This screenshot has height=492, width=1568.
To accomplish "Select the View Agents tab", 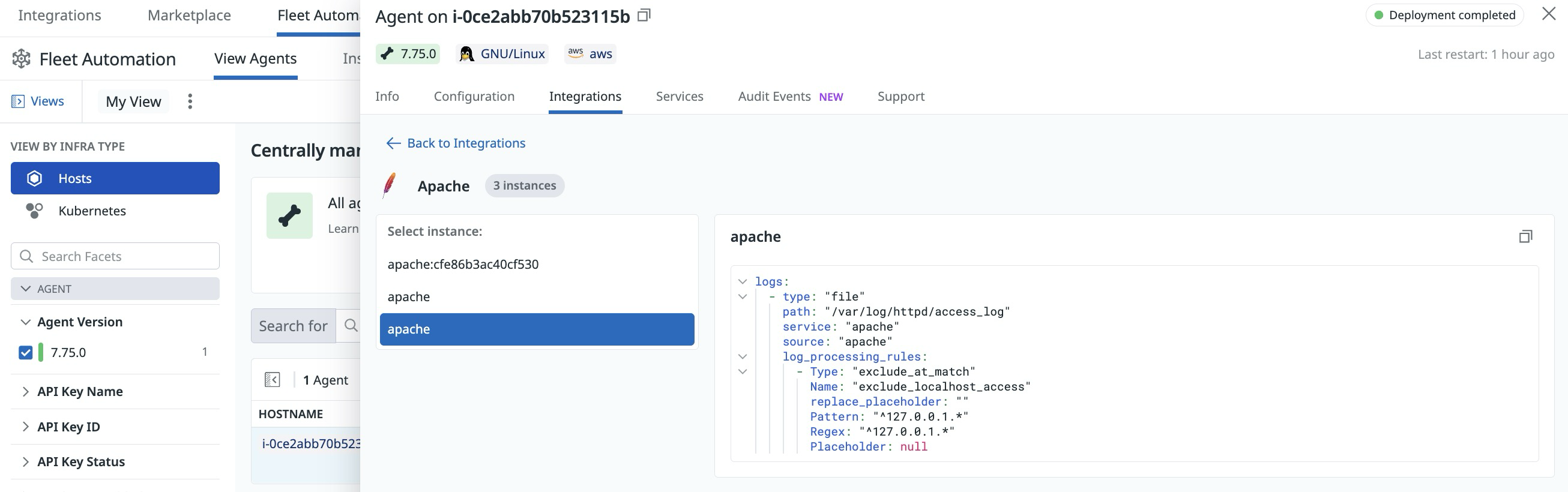I will [256, 58].
